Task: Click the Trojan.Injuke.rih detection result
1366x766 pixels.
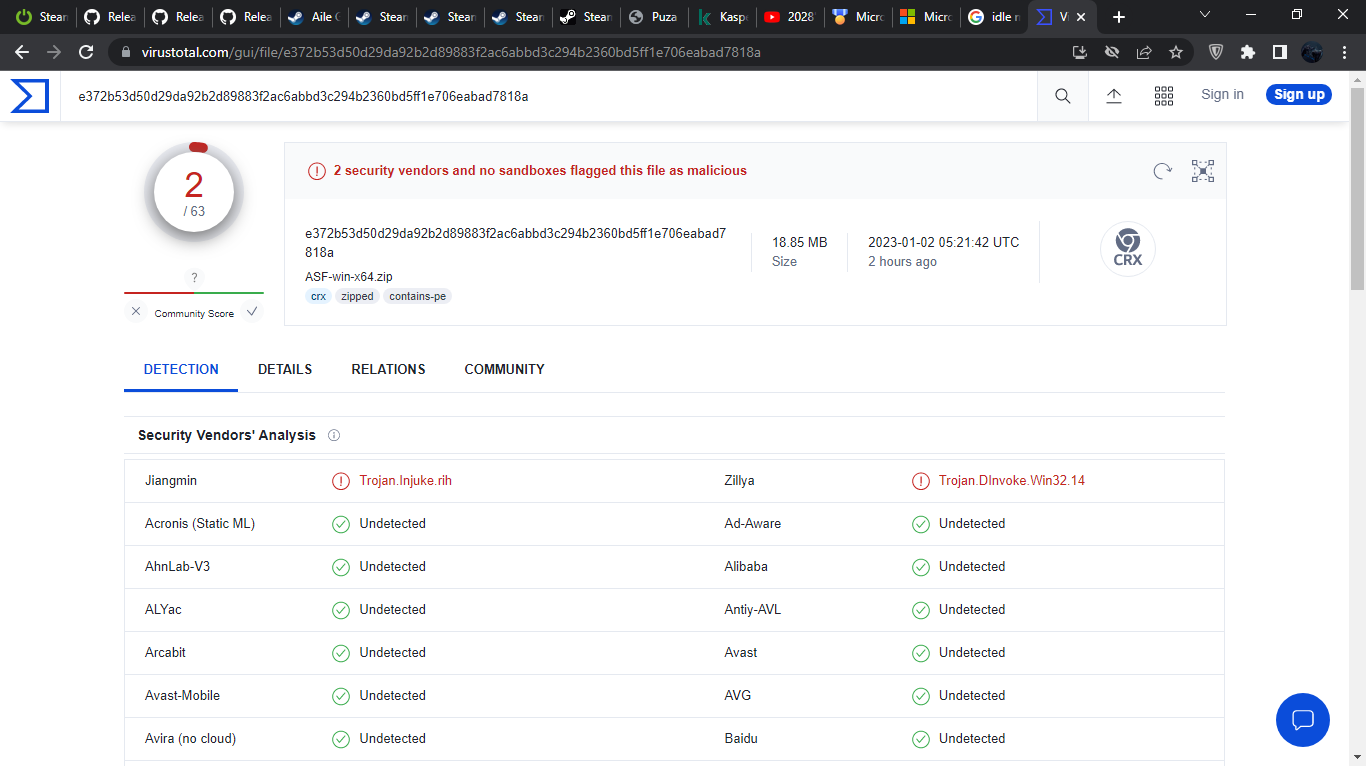Action: (x=406, y=481)
